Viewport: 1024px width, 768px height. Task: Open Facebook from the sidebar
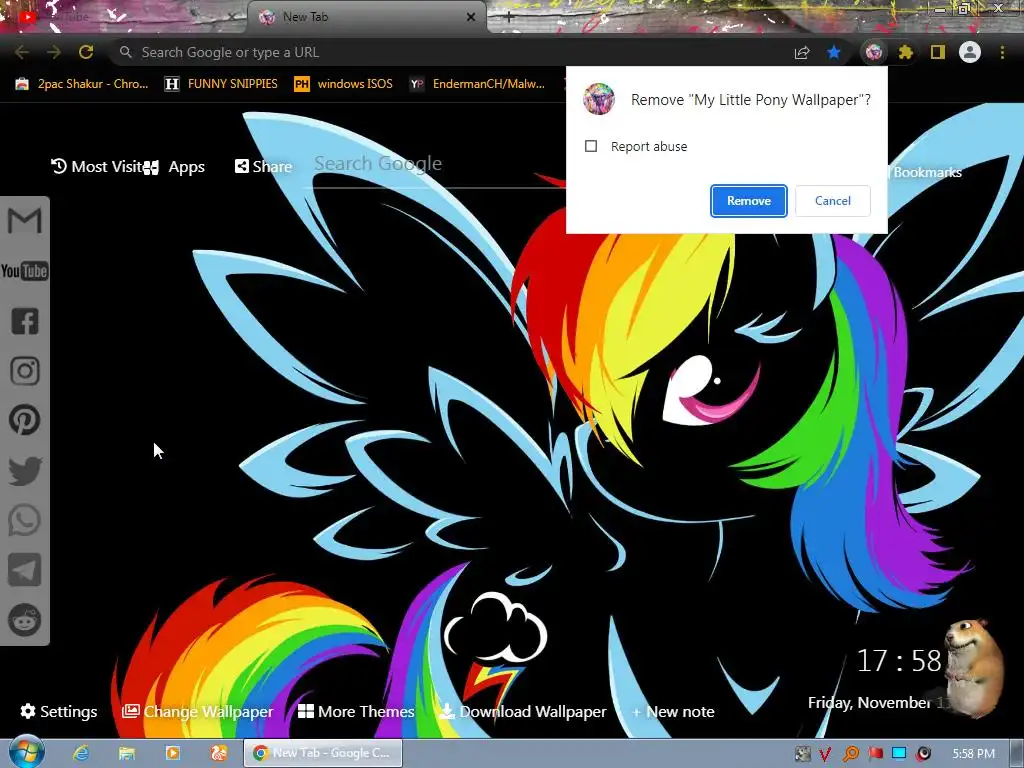pos(25,321)
